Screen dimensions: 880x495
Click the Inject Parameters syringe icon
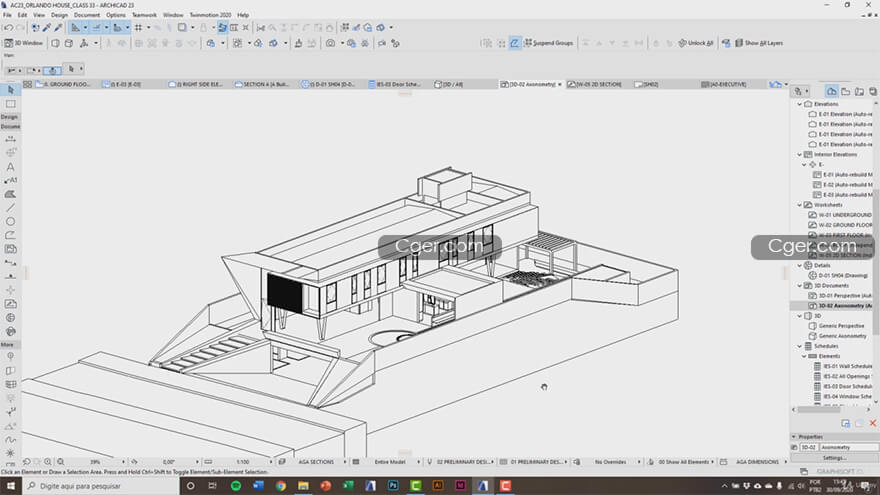pyautogui.click(x=58, y=28)
